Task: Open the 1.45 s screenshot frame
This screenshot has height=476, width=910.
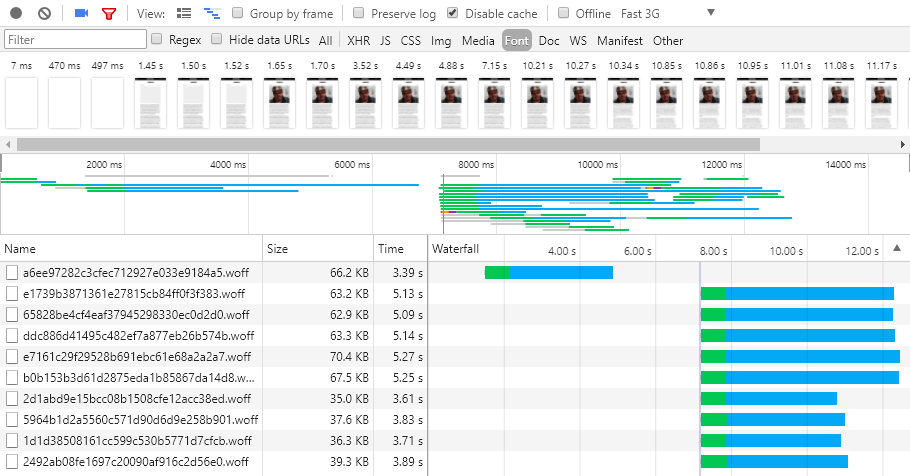Action: (x=150, y=103)
